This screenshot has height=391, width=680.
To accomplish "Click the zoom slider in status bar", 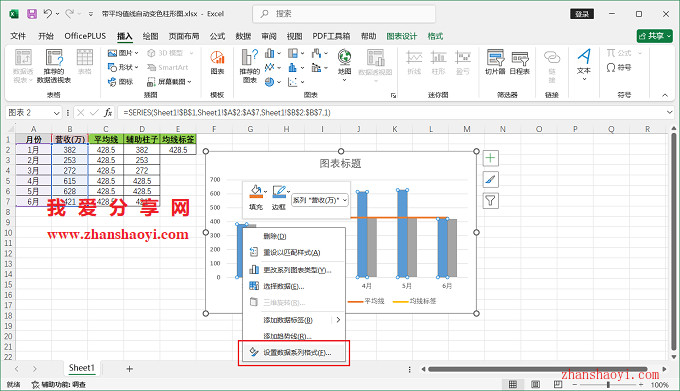I will click(608, 384).
